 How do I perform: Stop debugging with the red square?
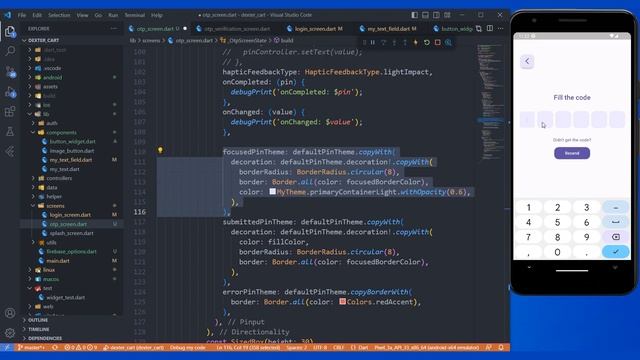pos(438,42)
